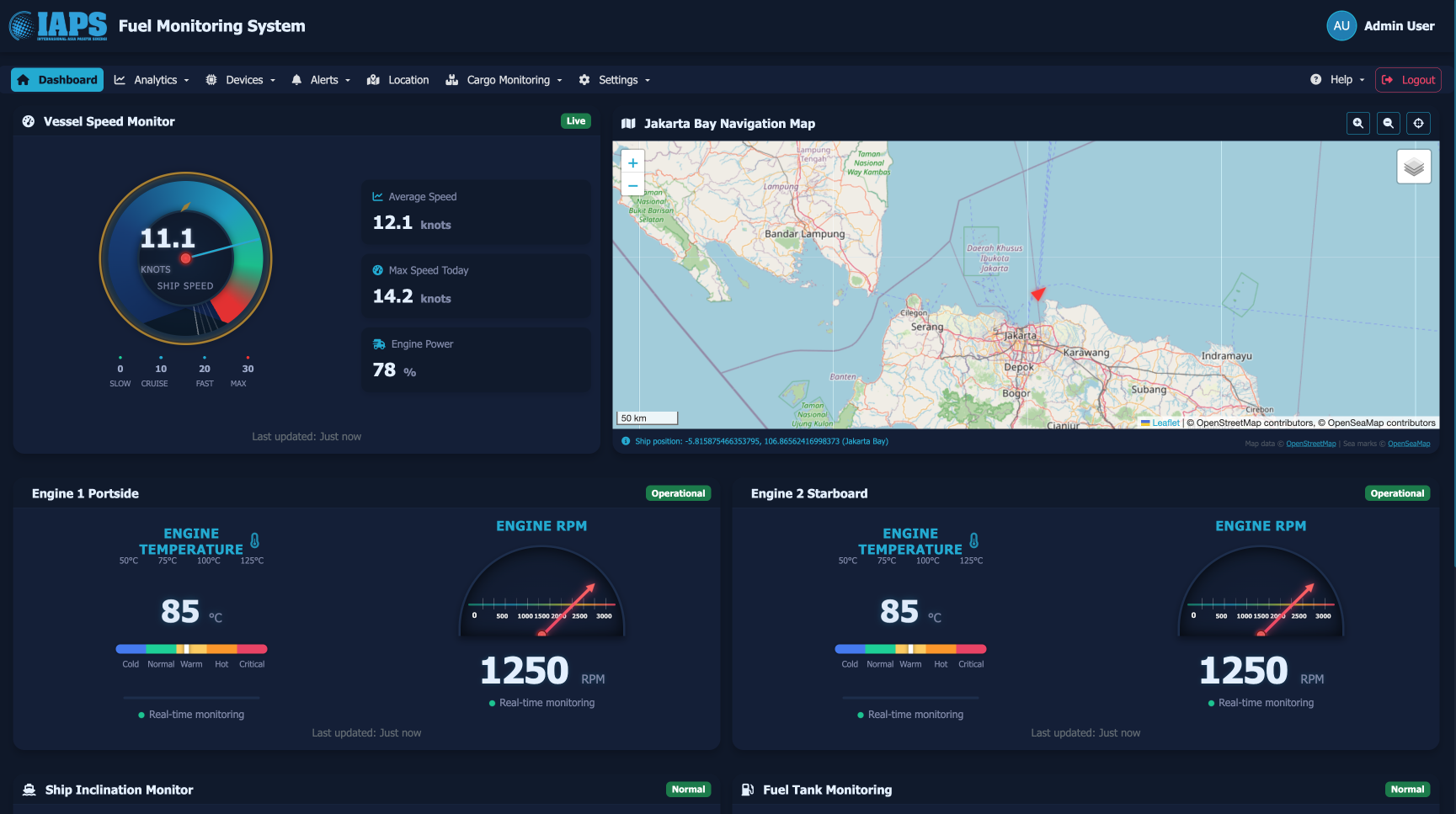Screen dimensions: 1456x814
Task: Recenter map with the crosshair button
Action: 1418,124
